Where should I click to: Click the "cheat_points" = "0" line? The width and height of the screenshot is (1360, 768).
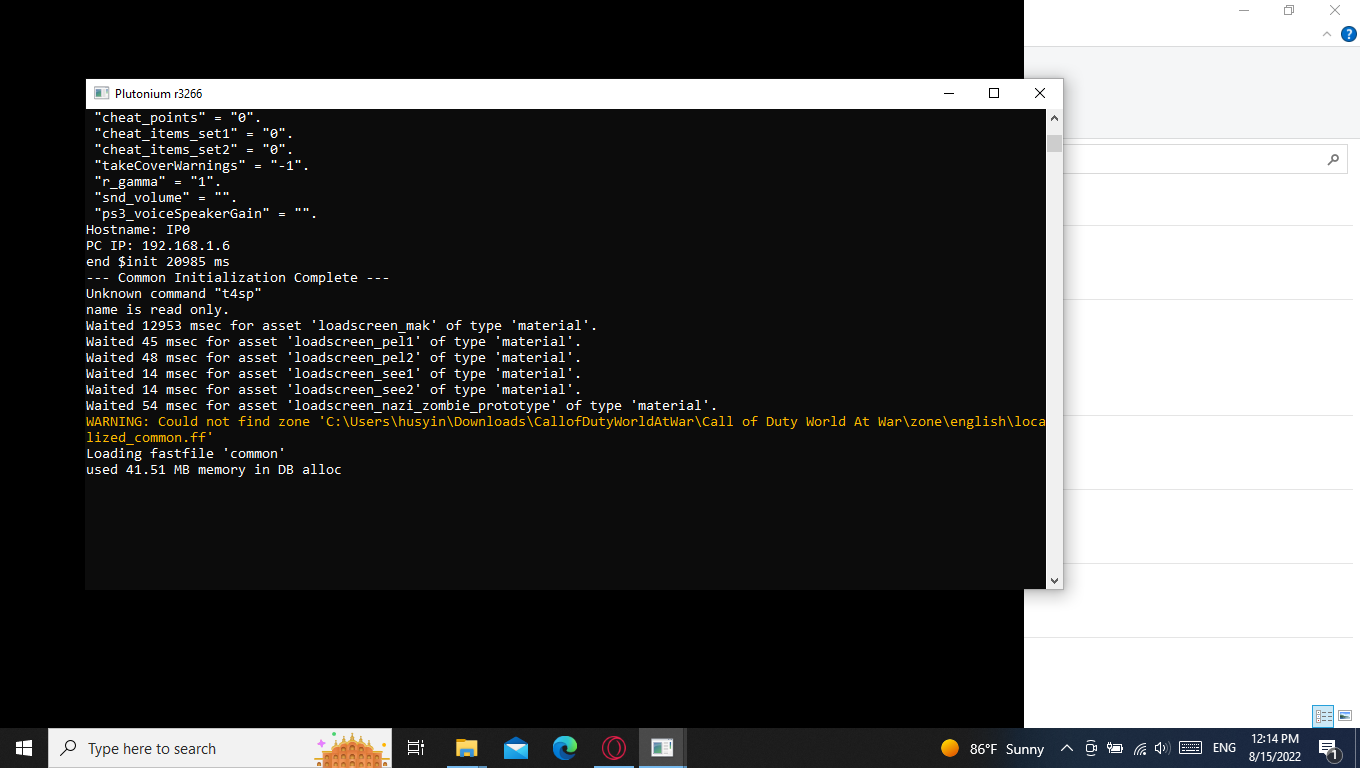tap(178, 118)
